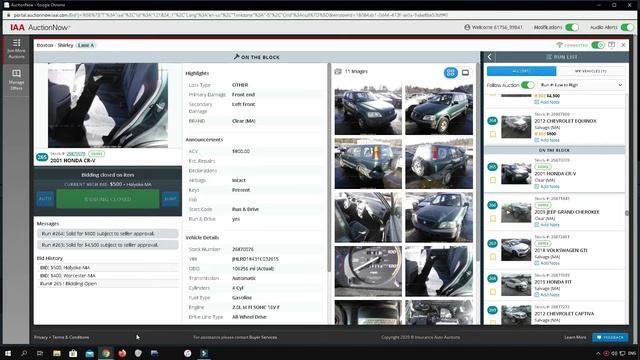
Task: Open the Privacy link in footer
Action: click(41, 337)
